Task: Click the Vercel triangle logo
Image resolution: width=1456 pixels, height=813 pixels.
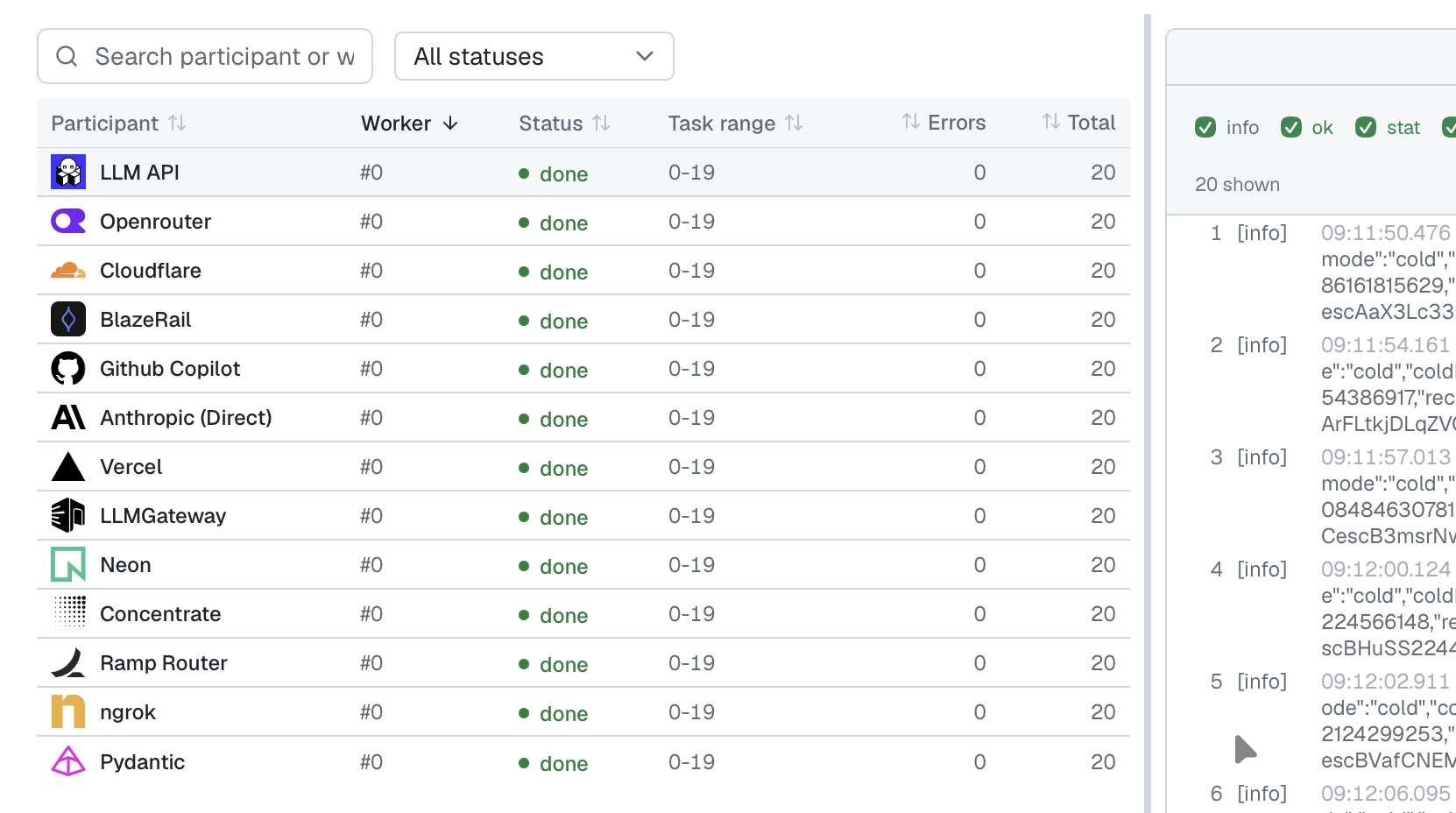Action: pyautogui.click(x=68, y=466)
